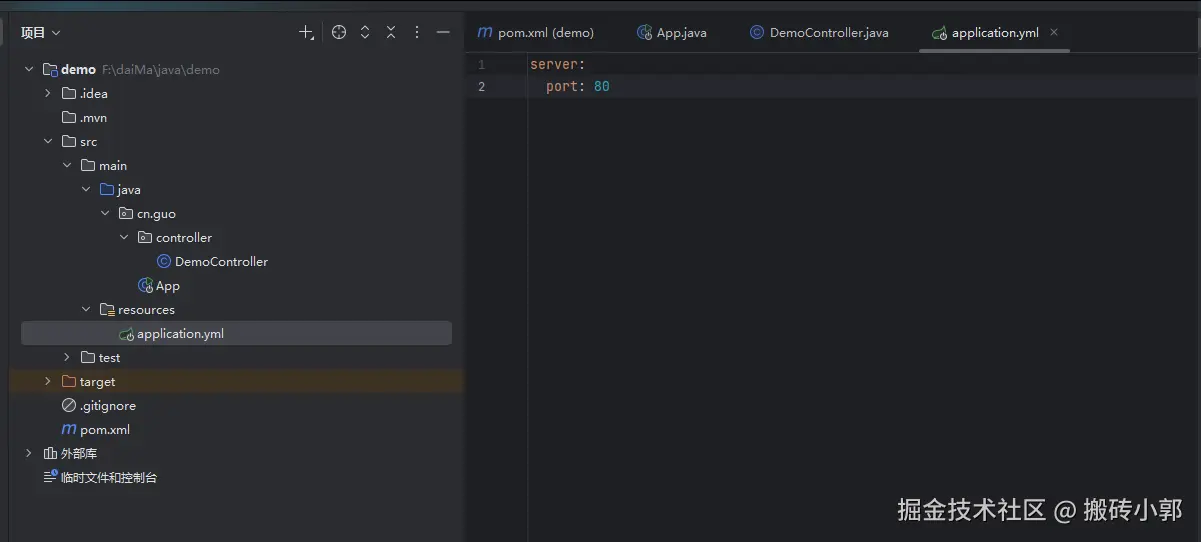Open the project view dropdown
The height and width of the screenshot is (542, 1201).
(x=41, y=33)
